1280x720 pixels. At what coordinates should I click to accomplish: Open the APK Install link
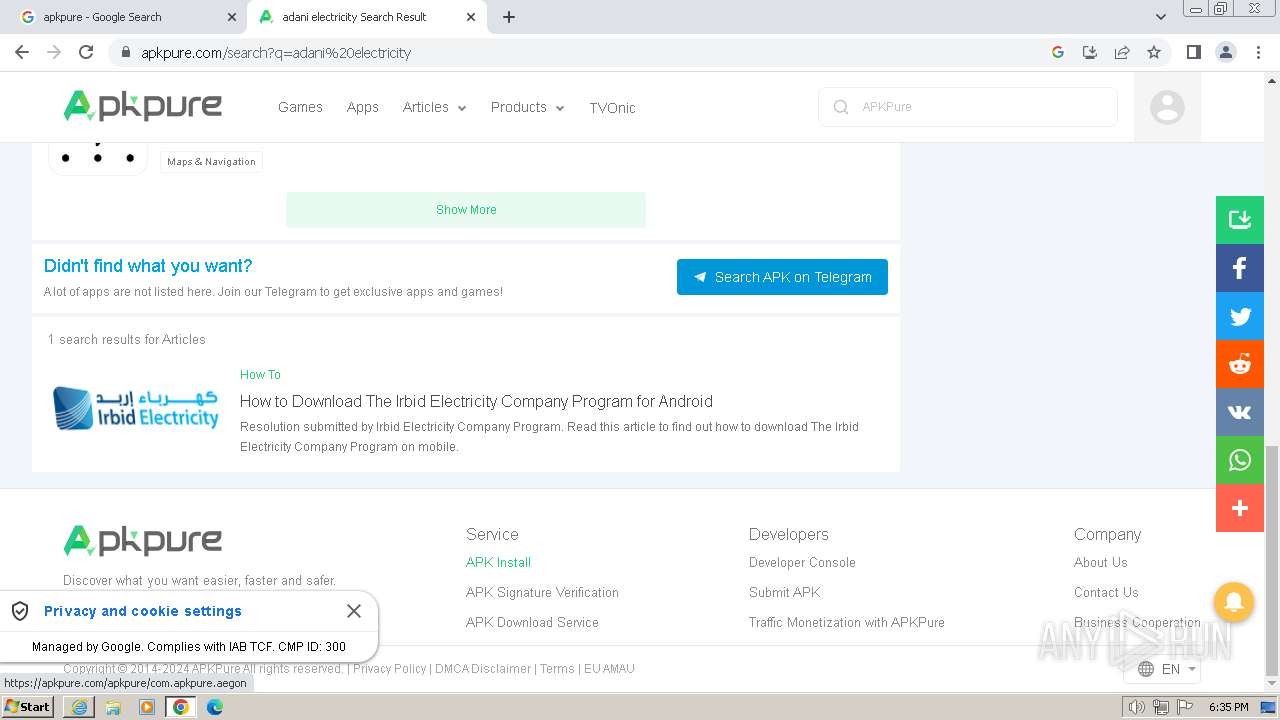[498, 562]
